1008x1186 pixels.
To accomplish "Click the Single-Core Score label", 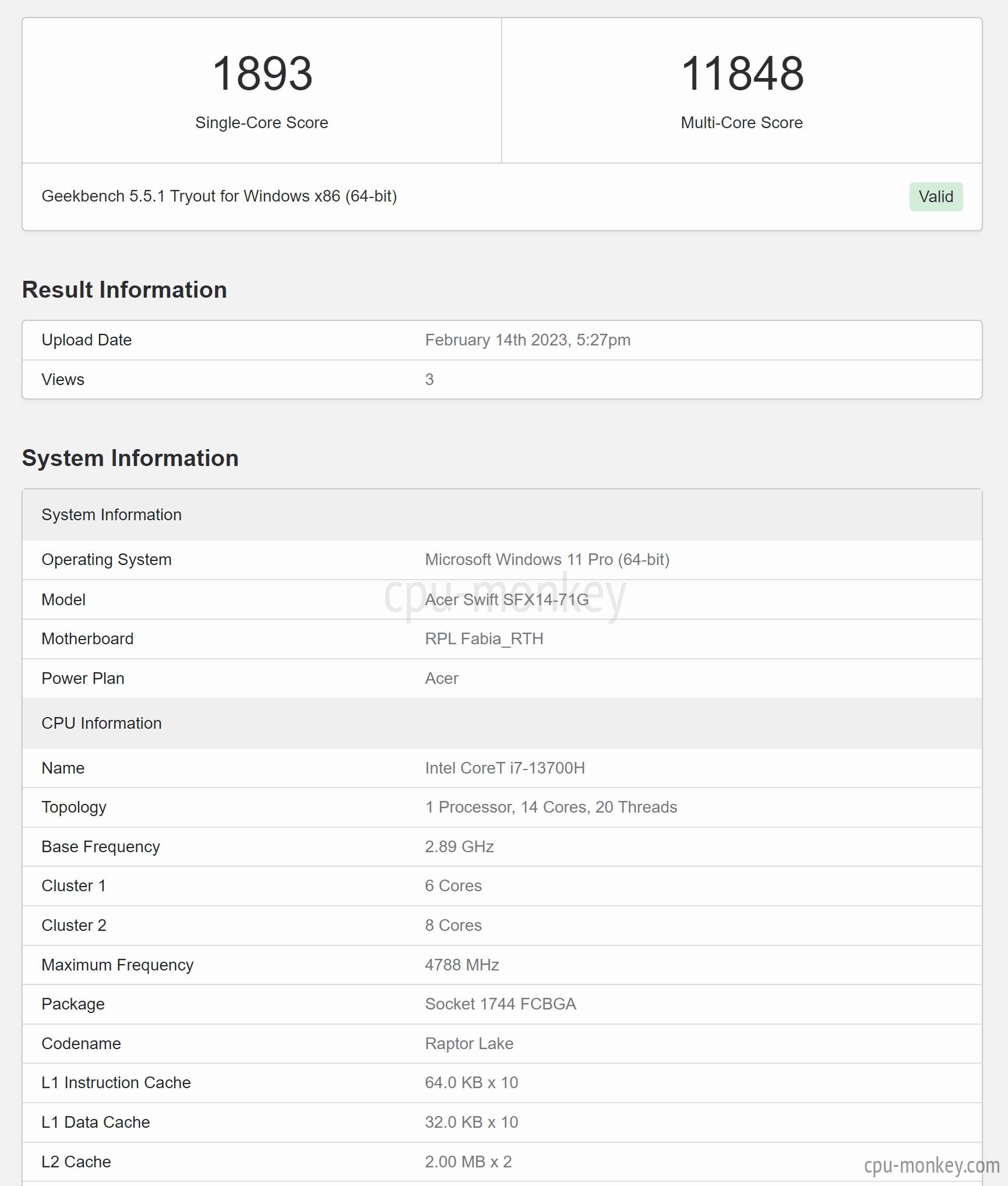I will click(262, 123).
